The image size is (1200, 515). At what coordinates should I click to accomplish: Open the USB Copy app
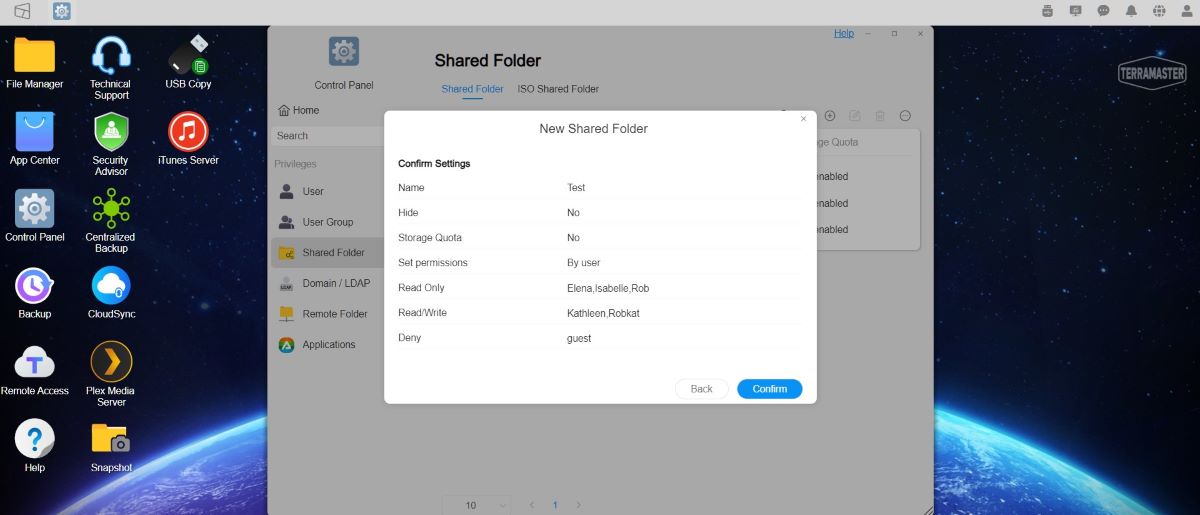188,56
